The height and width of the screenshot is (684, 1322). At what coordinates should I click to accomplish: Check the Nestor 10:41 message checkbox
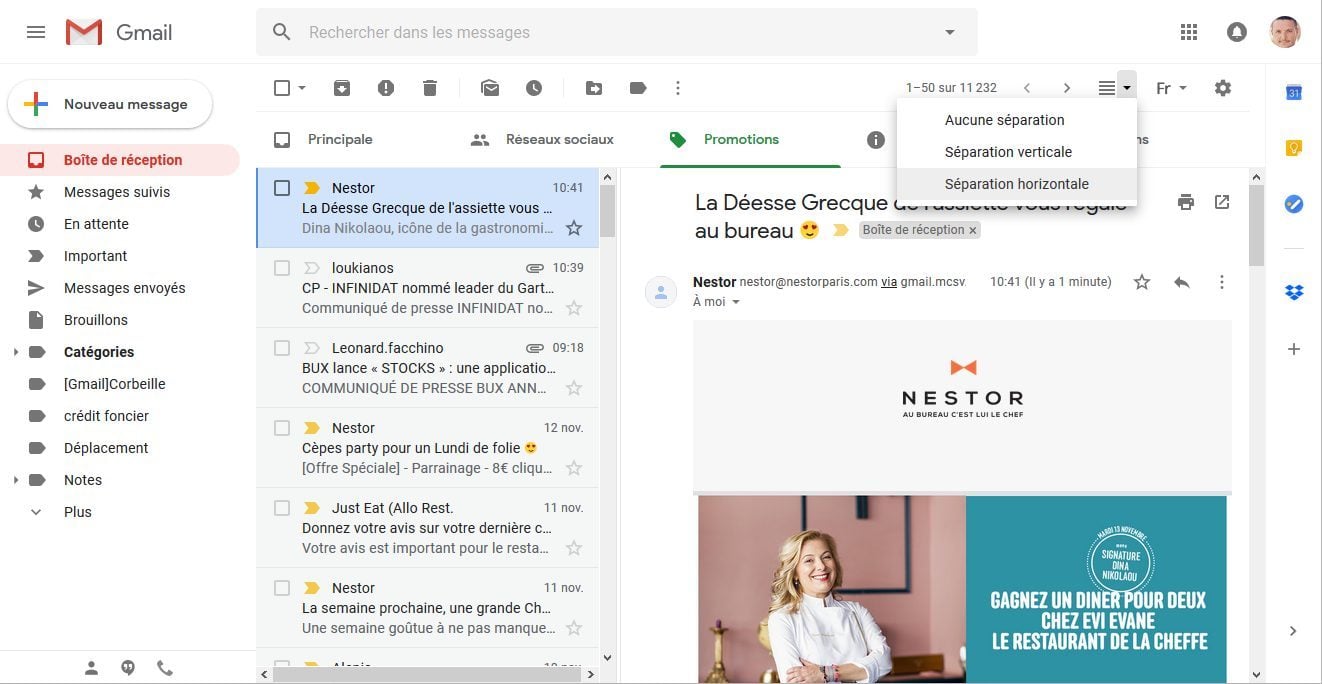(282, 188)
